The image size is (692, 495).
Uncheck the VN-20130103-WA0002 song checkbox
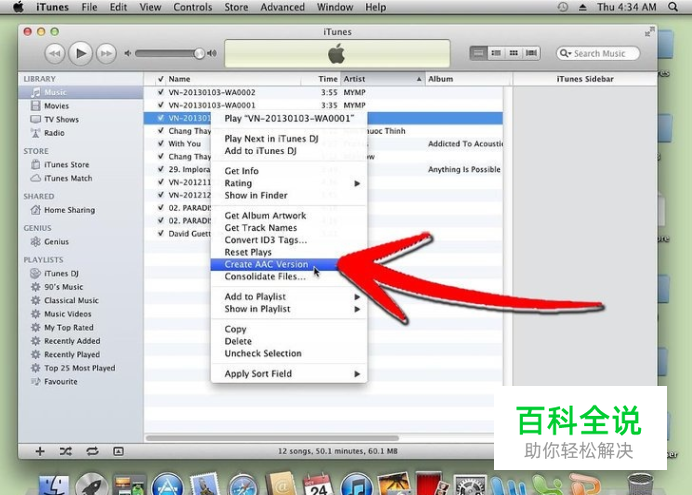click(161, 92)
